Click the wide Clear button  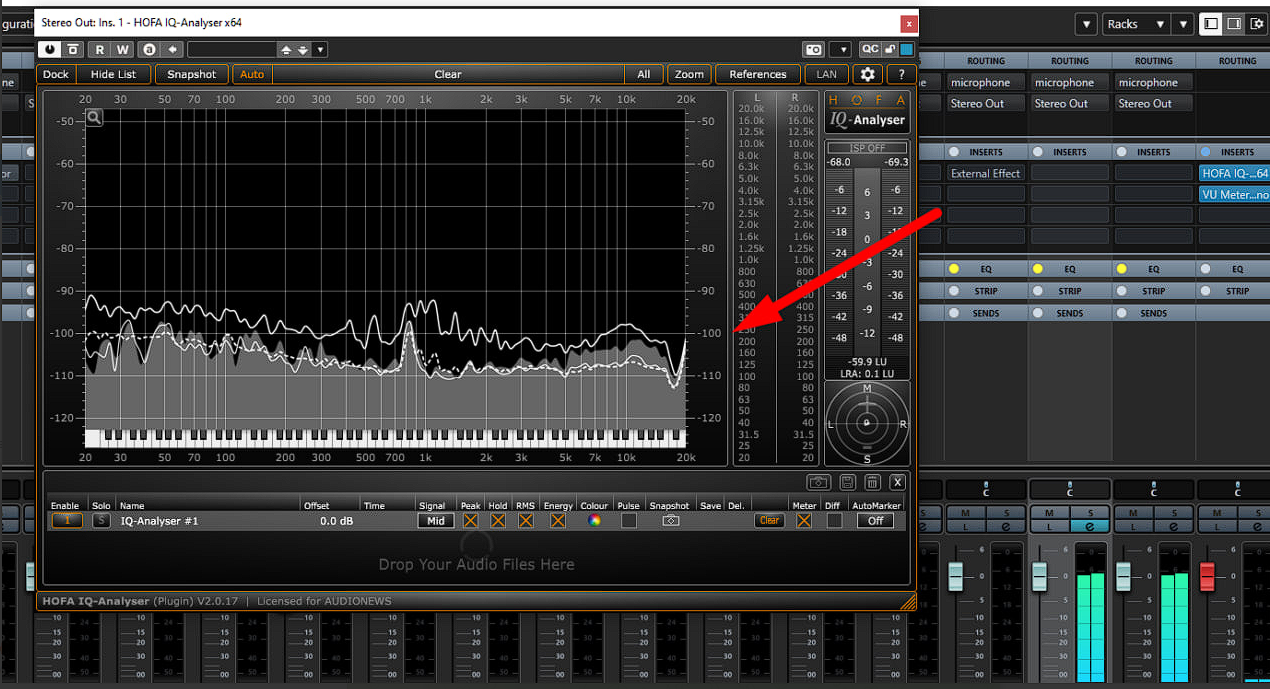coord(448,74)
